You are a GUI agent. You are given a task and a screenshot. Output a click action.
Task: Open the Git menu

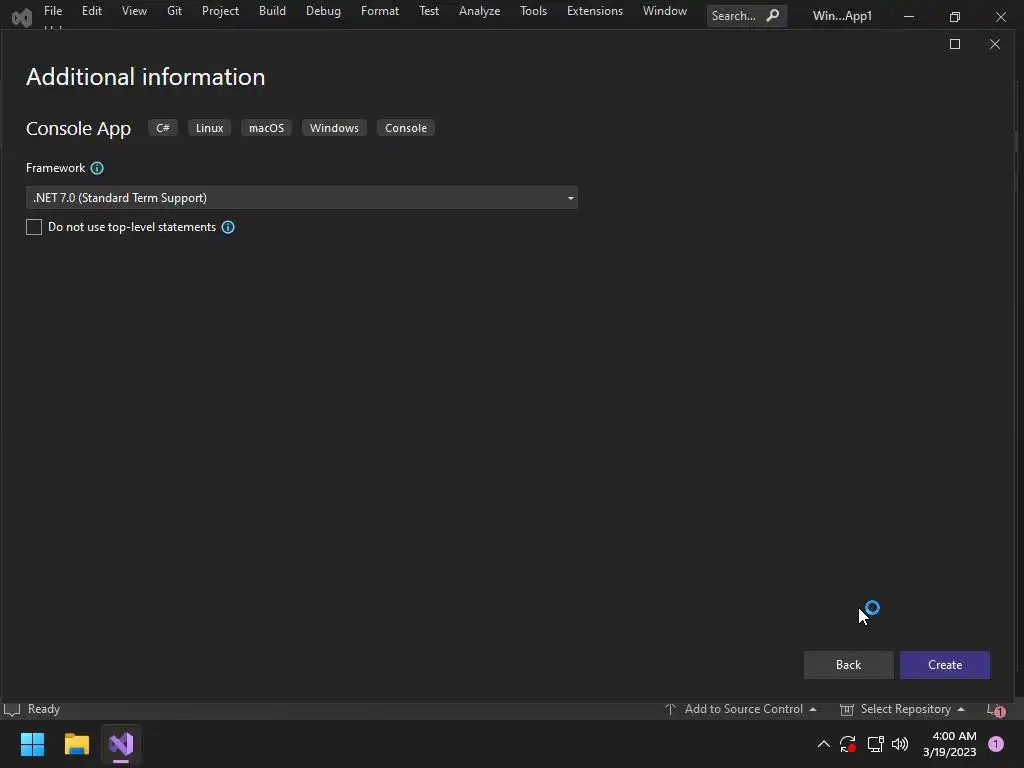pos(174,11)
